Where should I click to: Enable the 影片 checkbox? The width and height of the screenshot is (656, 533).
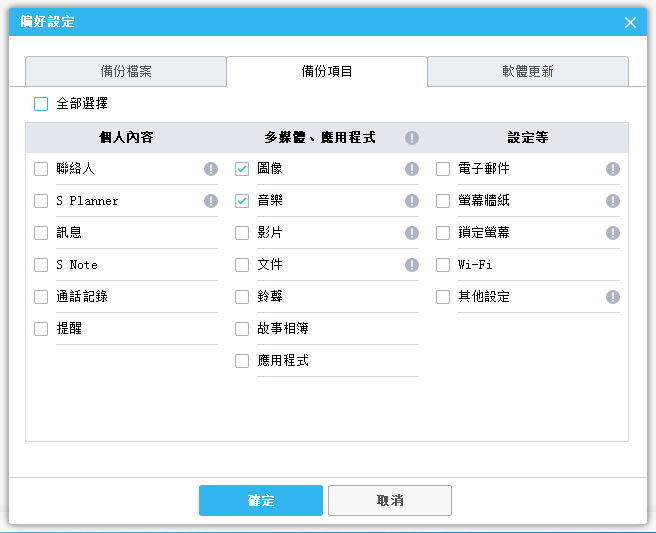pos(242,233)
